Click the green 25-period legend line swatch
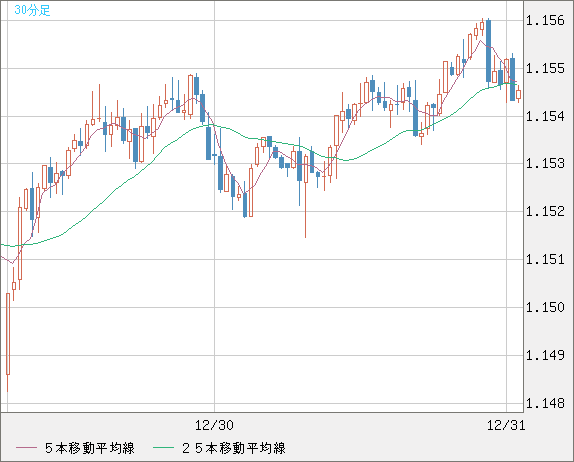The height and width of the screenshot is (462, 574). click(163, 448)
